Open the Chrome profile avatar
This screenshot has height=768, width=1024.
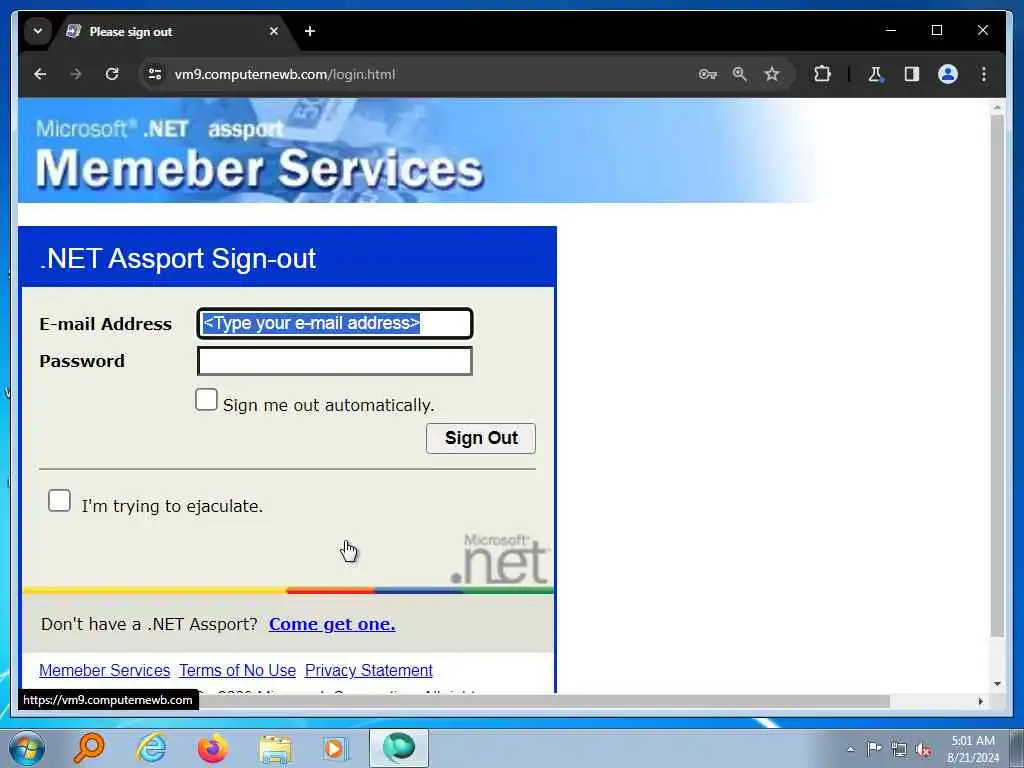(x=948, y=74)
